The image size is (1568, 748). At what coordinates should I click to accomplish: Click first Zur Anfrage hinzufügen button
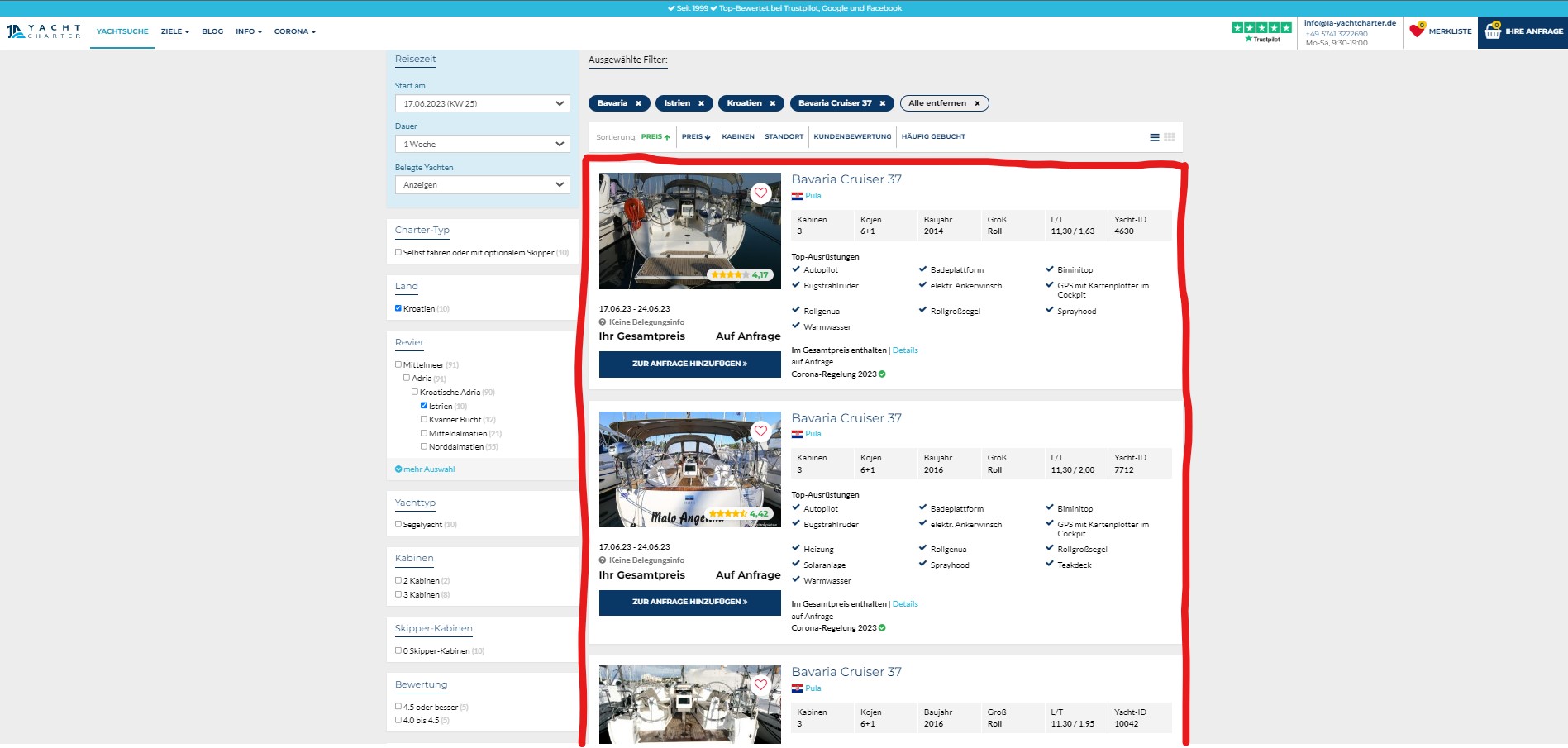[x=689, y=364]
